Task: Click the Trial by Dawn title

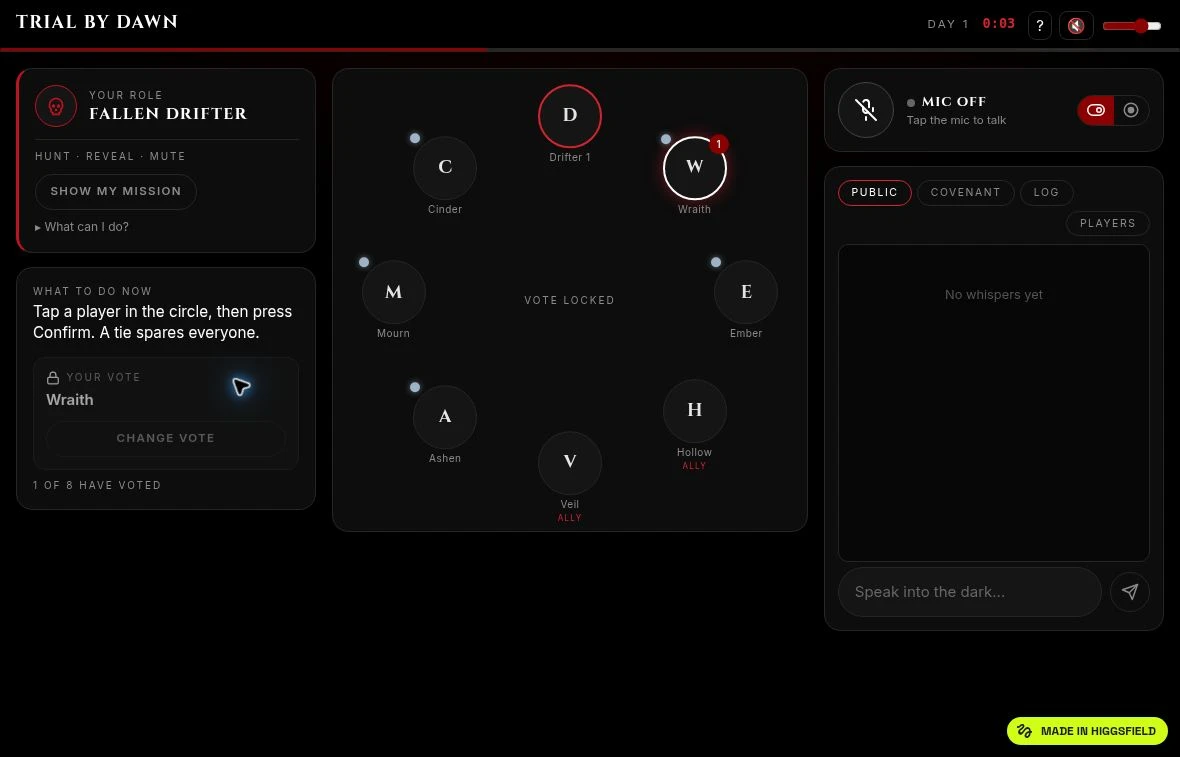Action: click(97, 22)
